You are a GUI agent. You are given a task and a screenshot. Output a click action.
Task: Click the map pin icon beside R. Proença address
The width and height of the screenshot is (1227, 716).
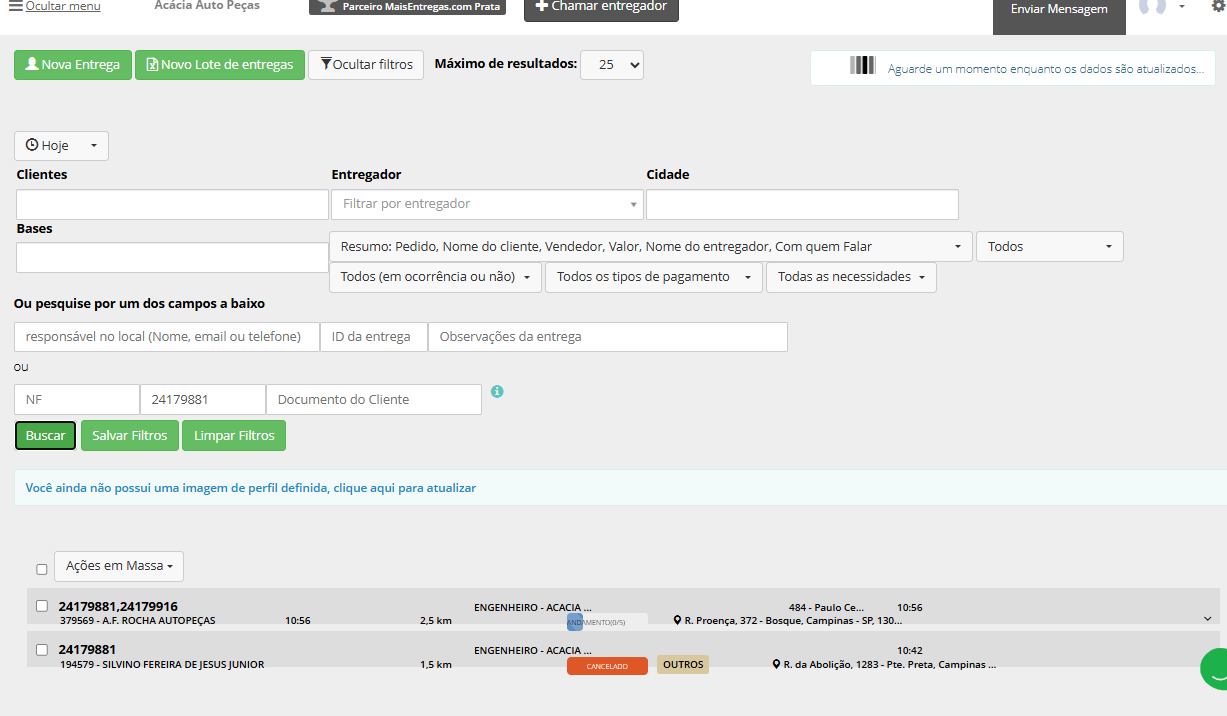pos(678,621)
